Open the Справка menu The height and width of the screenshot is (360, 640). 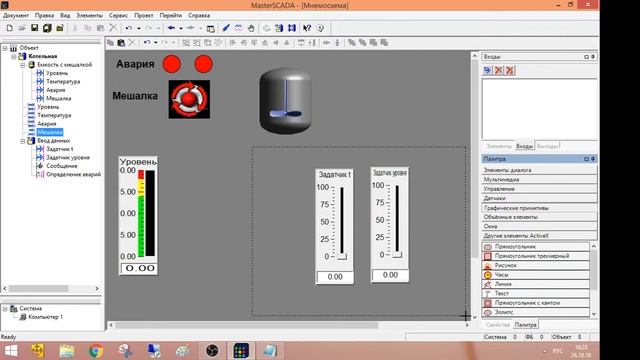(x=199, y=16)
